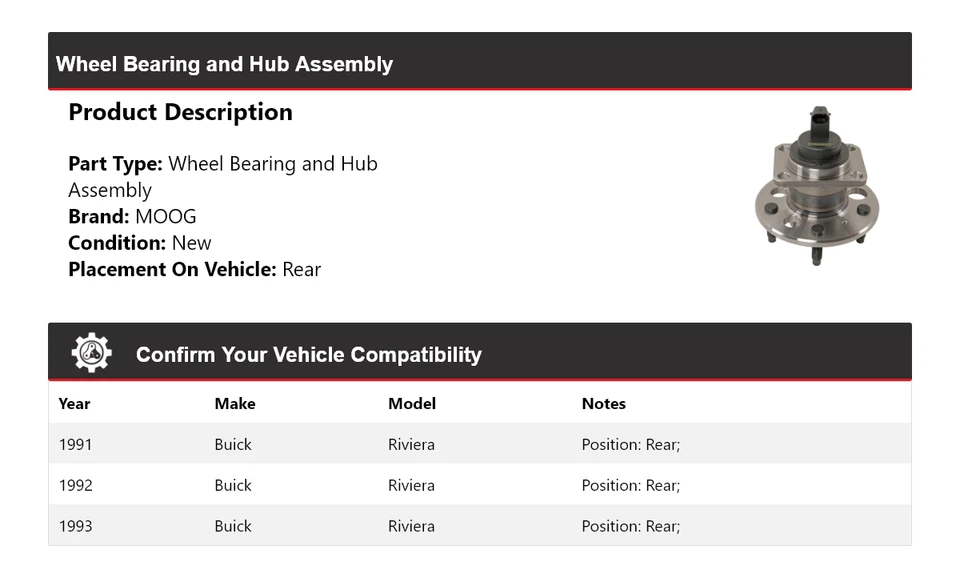This screenshot has height=578, width=960.
Task: Click the Placement On Vehicle: Rear text
Action: tap(194, 269)
